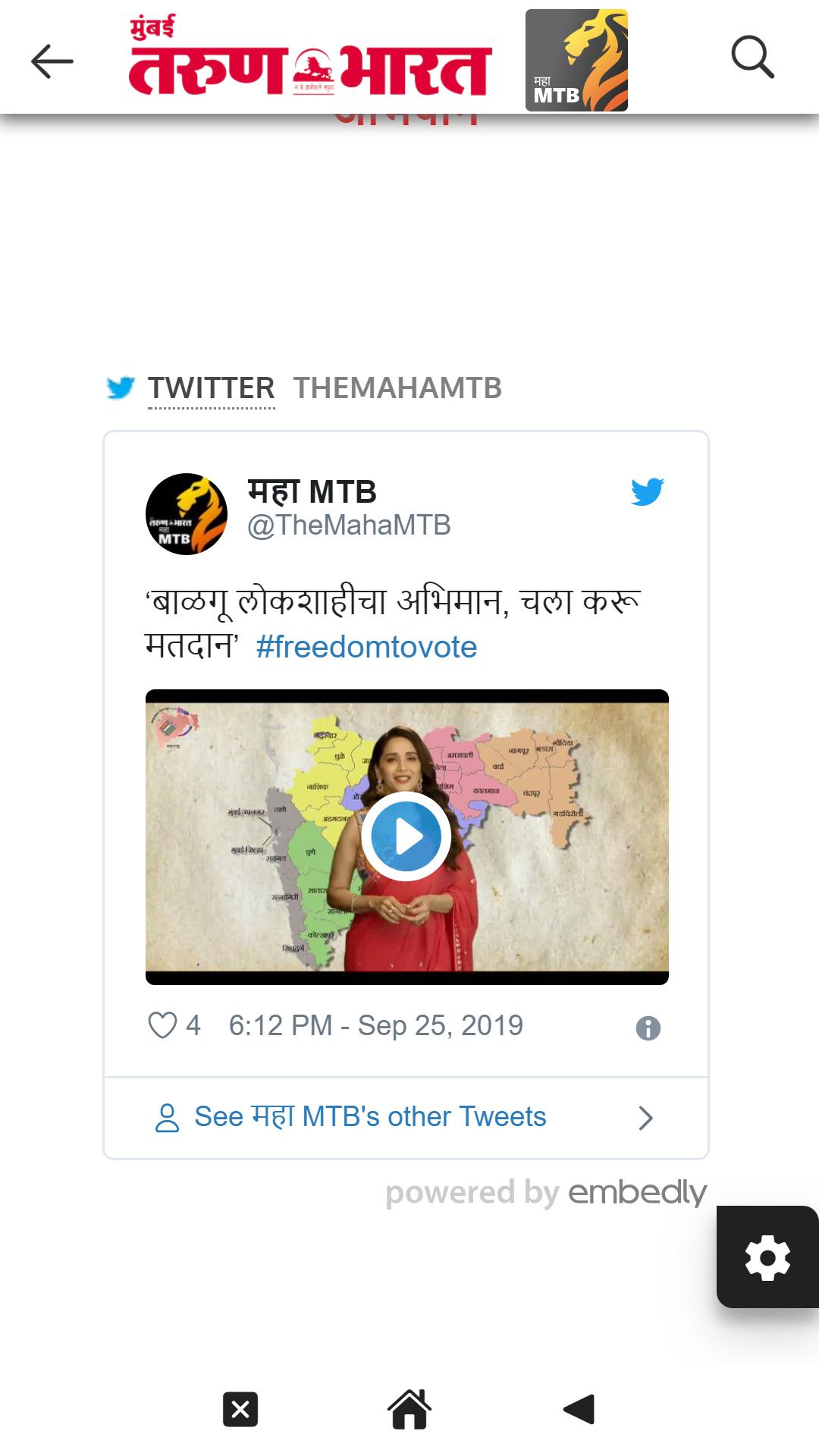The image size is (819, 1456).
Task: Open the Maha MTB lion logo
Action: point(576,61)
